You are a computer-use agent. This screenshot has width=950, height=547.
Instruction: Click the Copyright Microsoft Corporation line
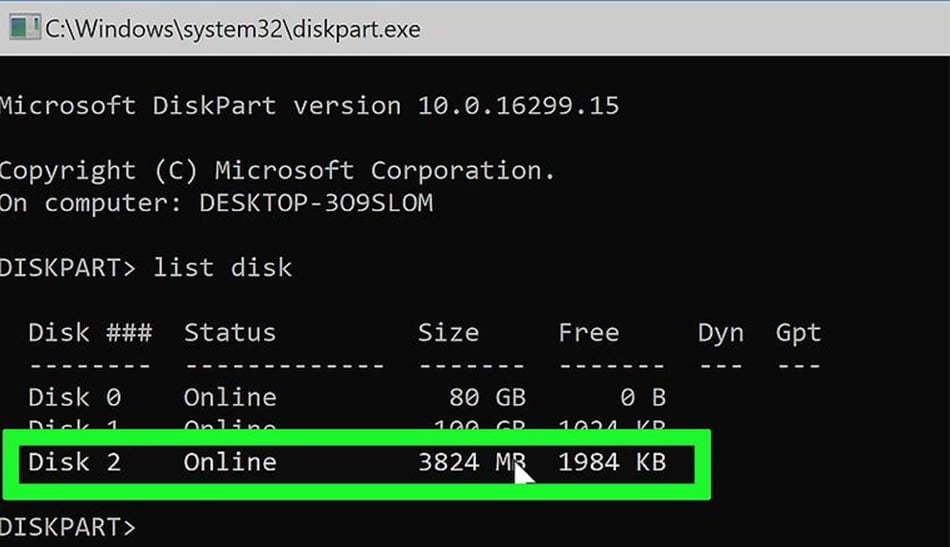(x=277, y=171)
